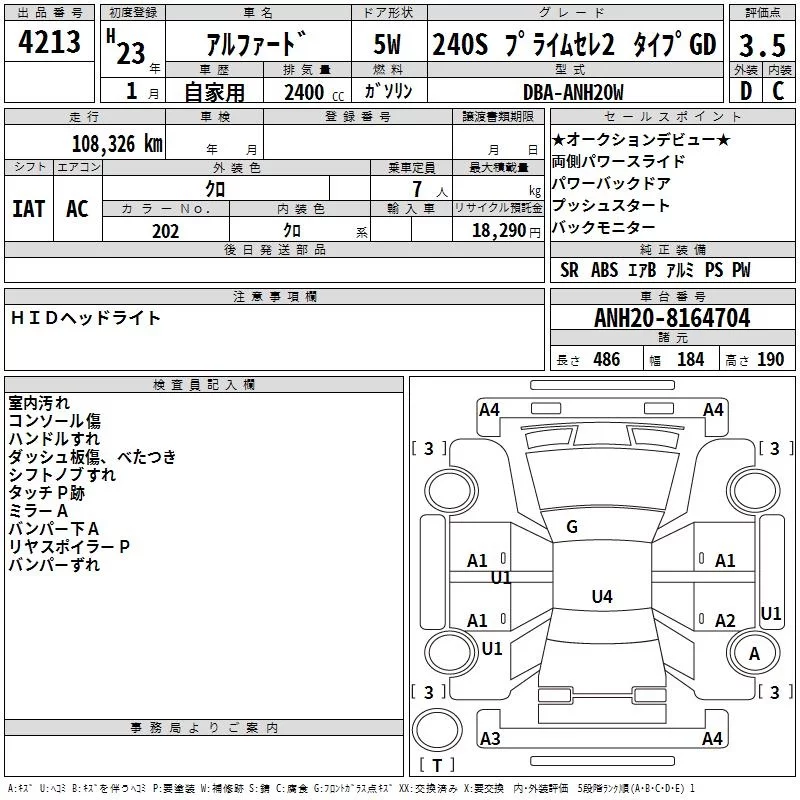Click the chassis number ANH20-8164704

672,318
